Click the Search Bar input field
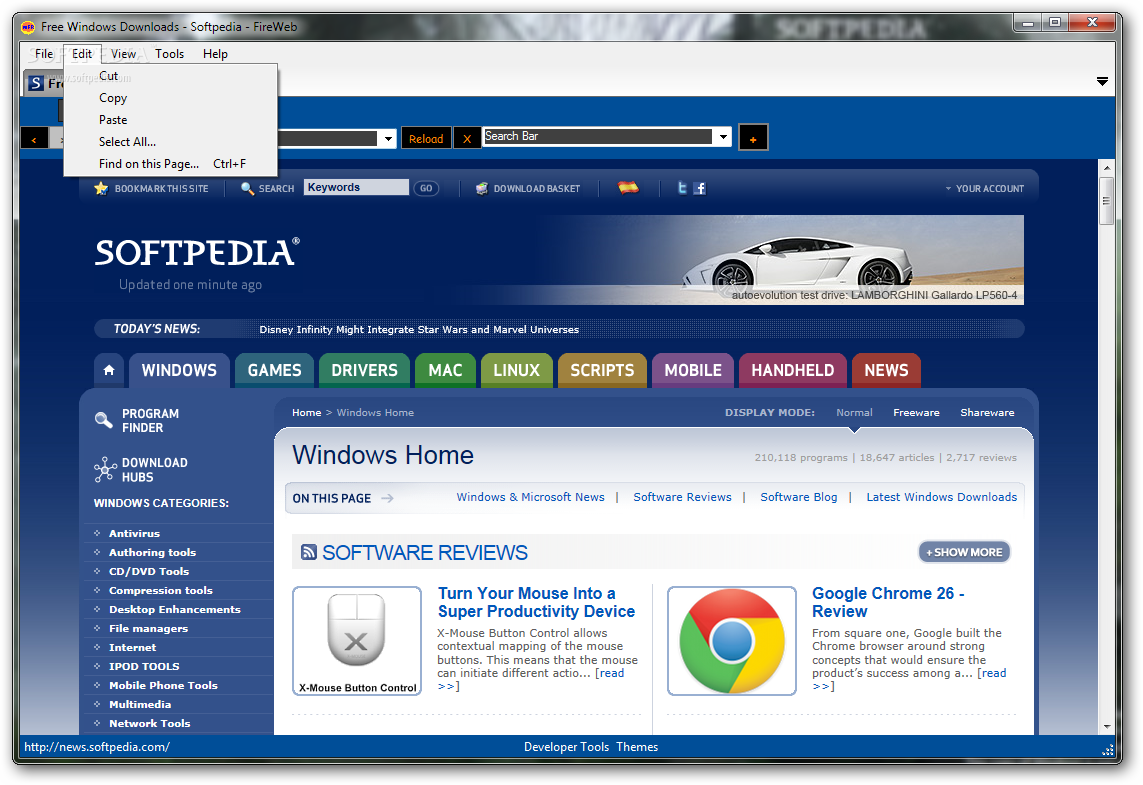The width and height of the screenshot is (1143, 785). pyautogui.click(x=598, y=136)
